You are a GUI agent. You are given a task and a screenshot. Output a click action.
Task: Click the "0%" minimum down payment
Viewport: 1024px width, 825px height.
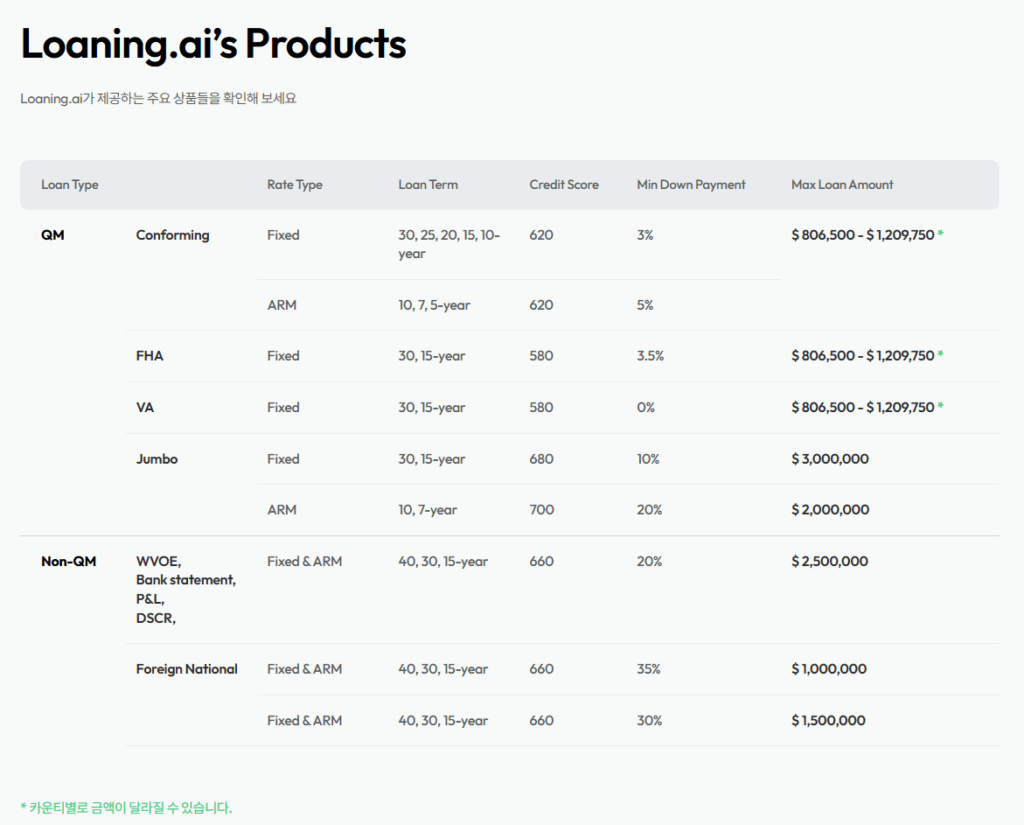pos(646,408)
